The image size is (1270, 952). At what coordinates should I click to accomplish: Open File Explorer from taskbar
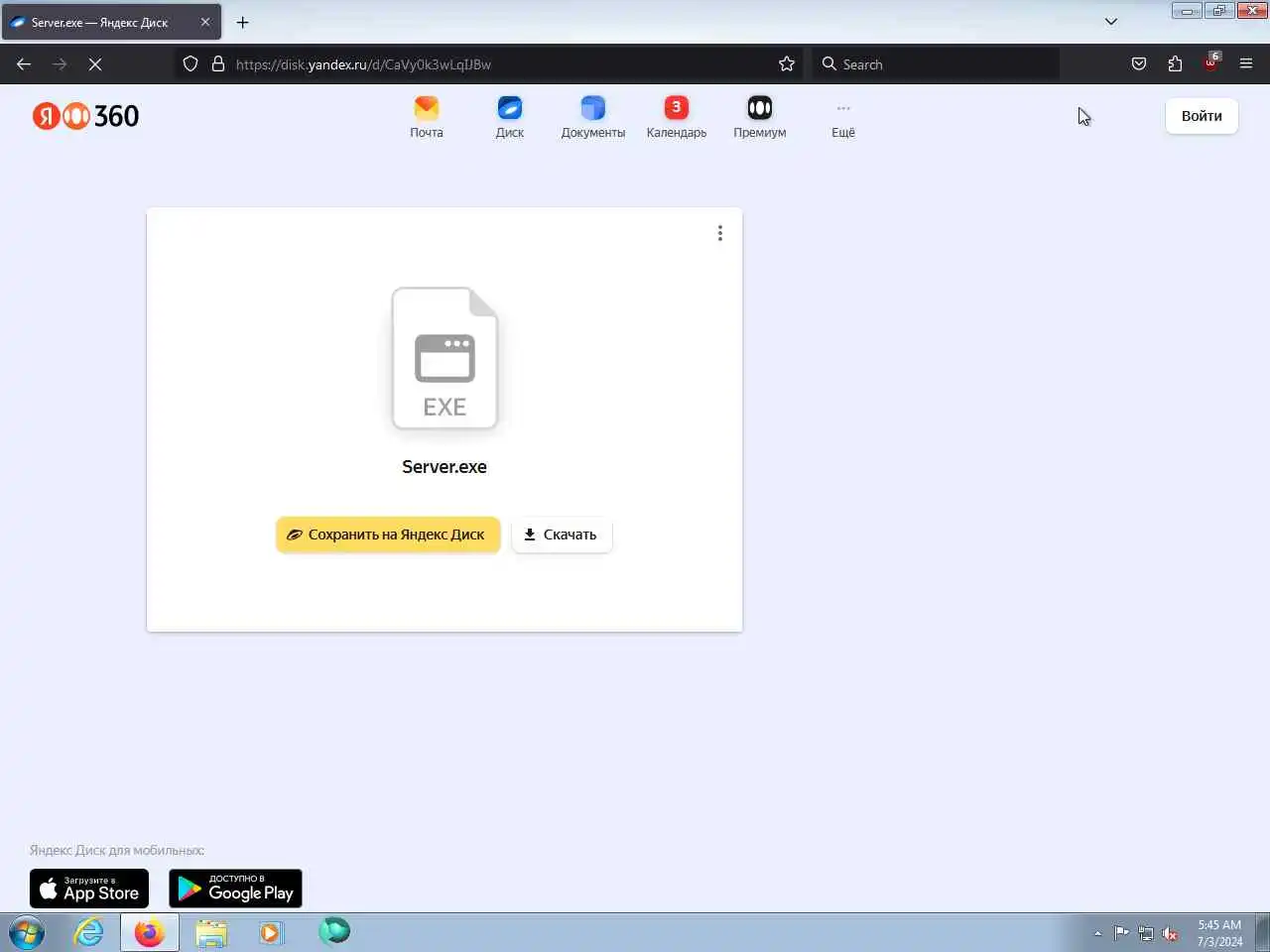(211, 932)
